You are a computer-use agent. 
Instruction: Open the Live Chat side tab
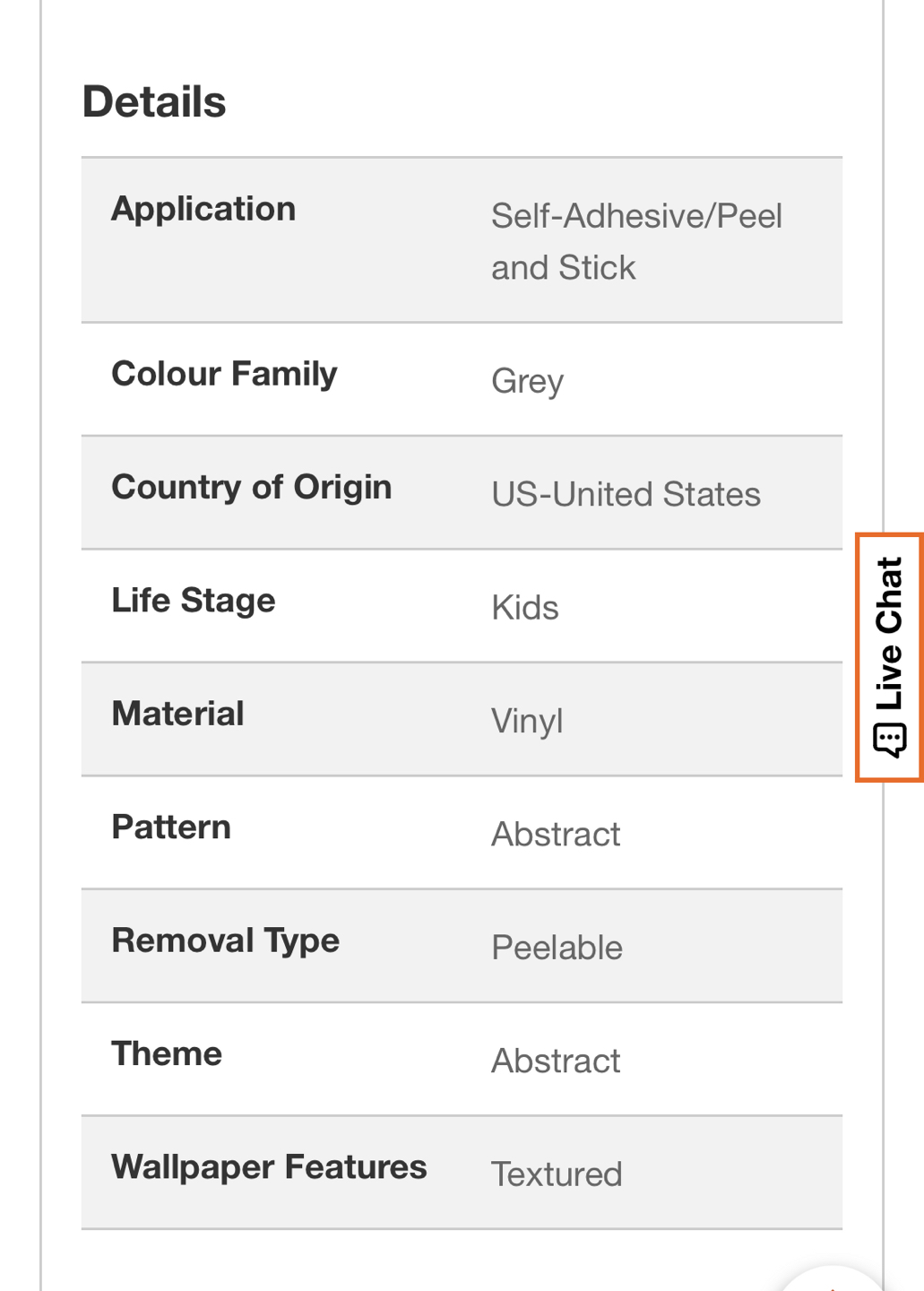click(x=889, y=657)
